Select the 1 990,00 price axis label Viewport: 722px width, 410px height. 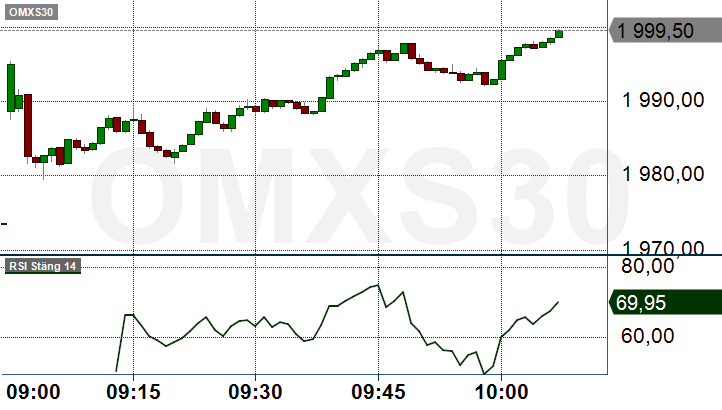[663, 100]
